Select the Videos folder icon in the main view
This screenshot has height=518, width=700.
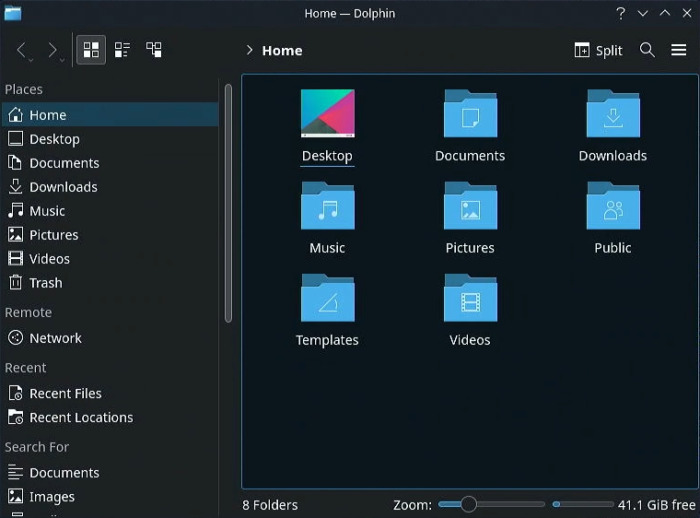470,298
